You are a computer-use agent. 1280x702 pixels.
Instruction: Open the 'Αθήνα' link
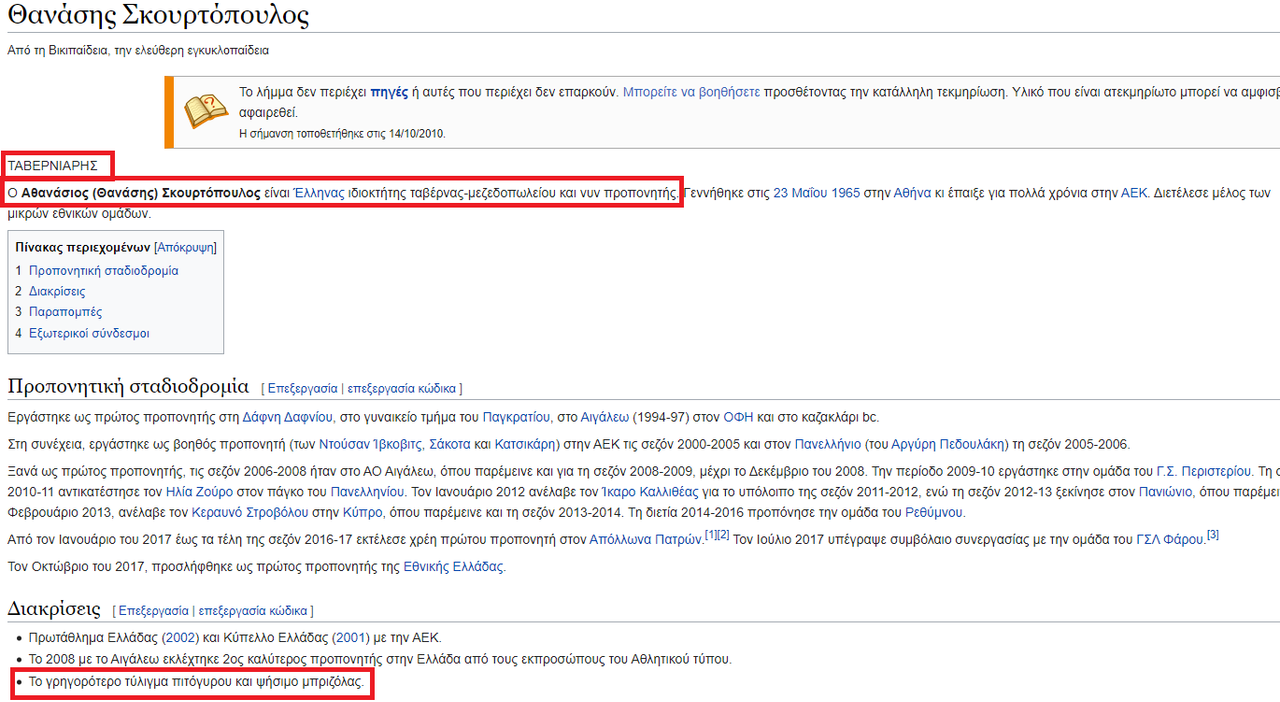pyautogui.click(x=912, y=193)
